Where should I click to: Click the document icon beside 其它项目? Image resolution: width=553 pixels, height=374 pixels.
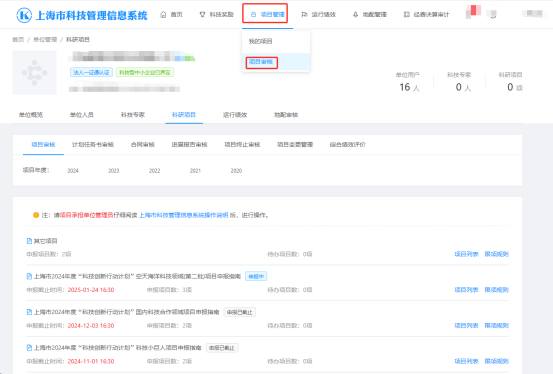29,241
